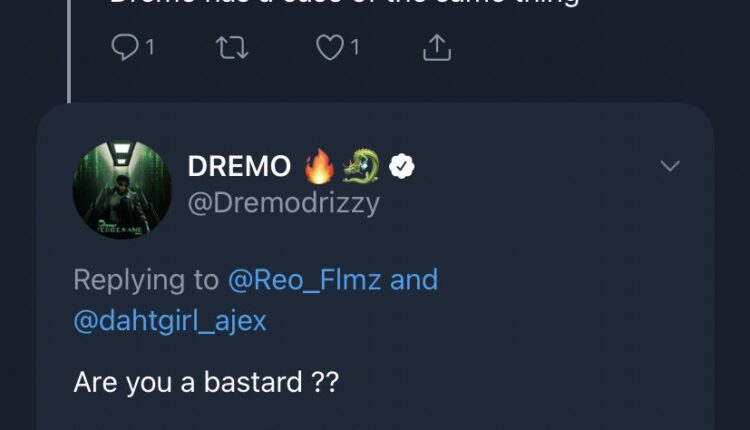Tap the word "and" after @Reo_Flmz
This screenshot has width=750, height=430.
tap(413, 280)
